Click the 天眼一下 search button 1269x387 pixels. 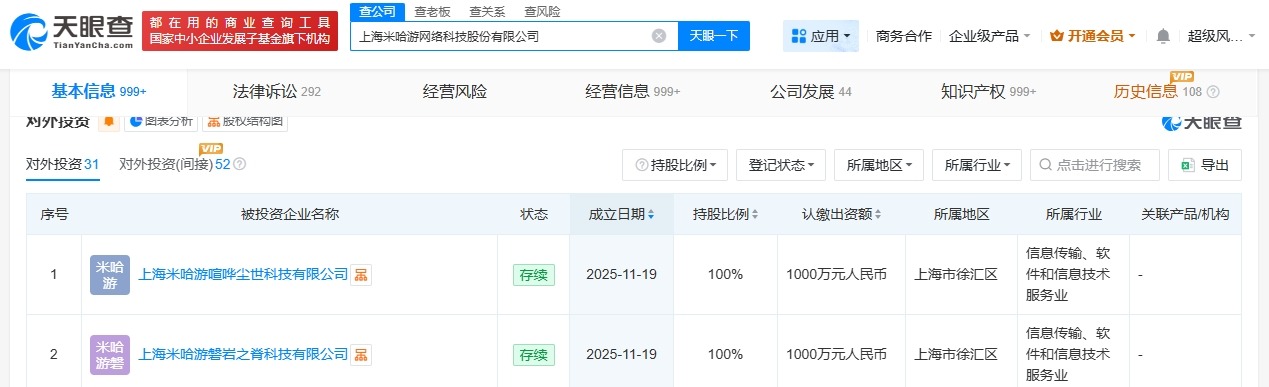coord(715,36)
